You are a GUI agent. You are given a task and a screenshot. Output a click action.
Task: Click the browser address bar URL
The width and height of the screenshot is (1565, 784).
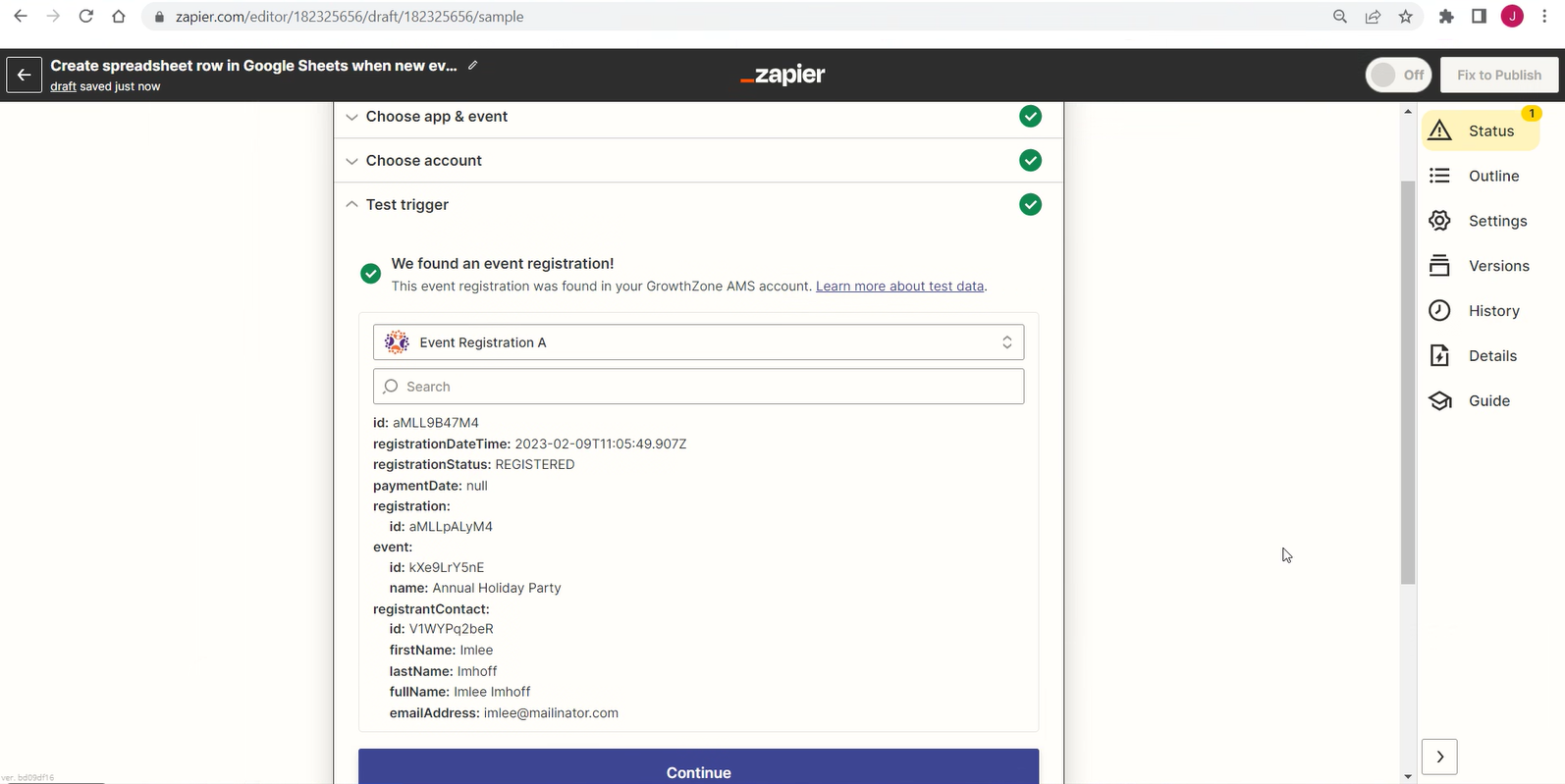(350, 17)
